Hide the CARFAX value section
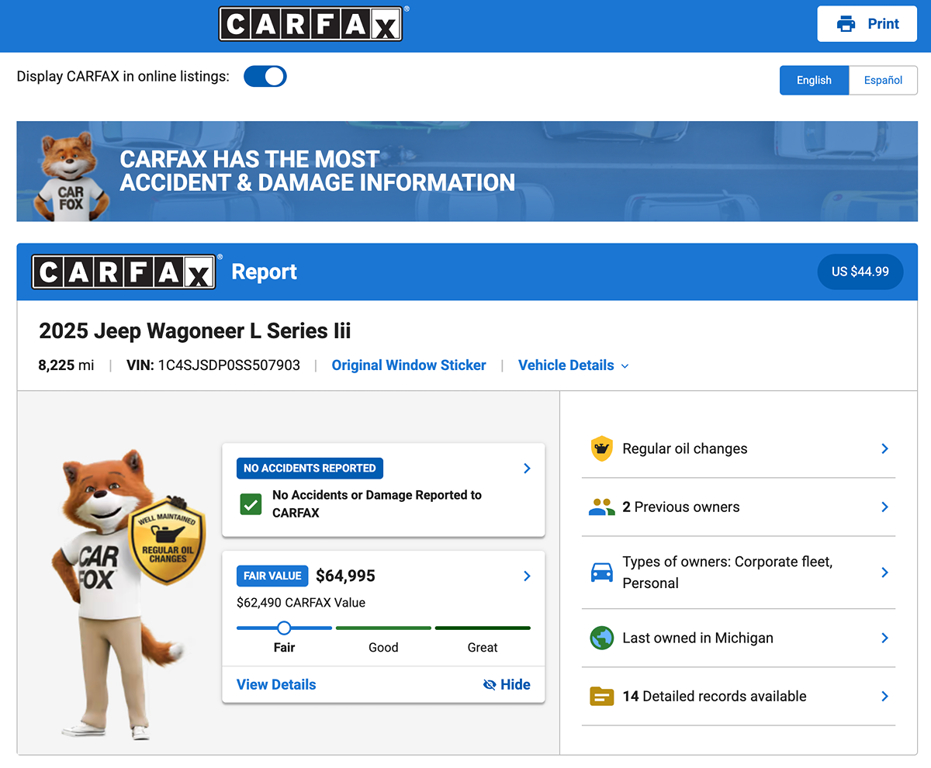The width and height of the screenshot is (931, 768). 506,685
